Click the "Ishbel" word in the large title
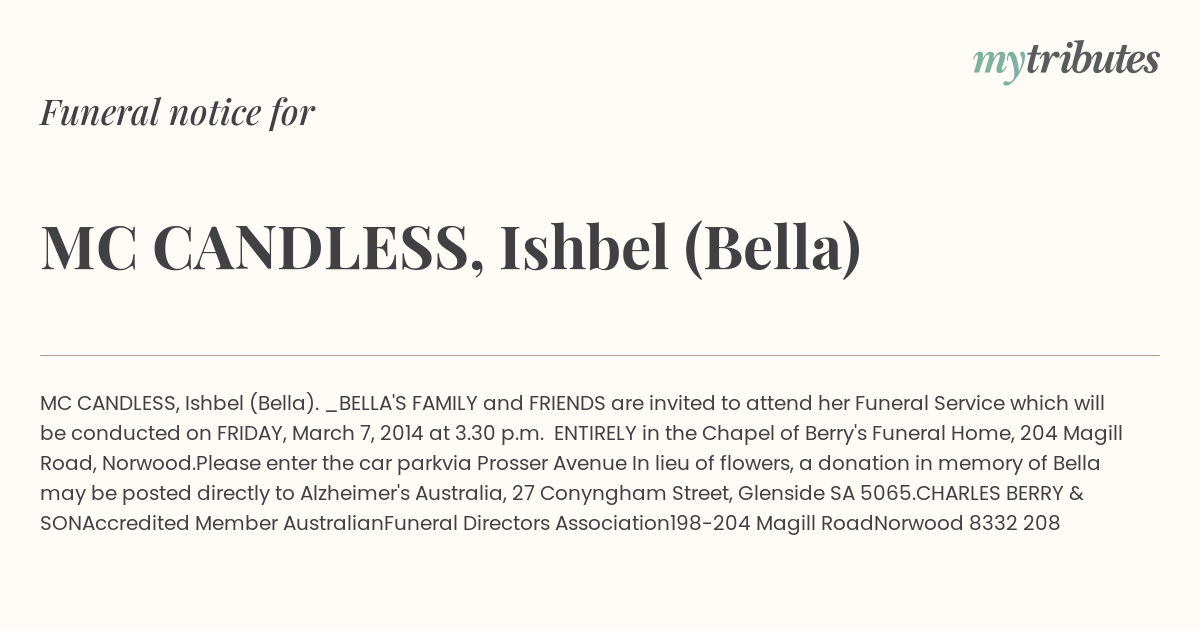Image resolution: width=1200 pixels, height=630 pixels. coord(583,247)
